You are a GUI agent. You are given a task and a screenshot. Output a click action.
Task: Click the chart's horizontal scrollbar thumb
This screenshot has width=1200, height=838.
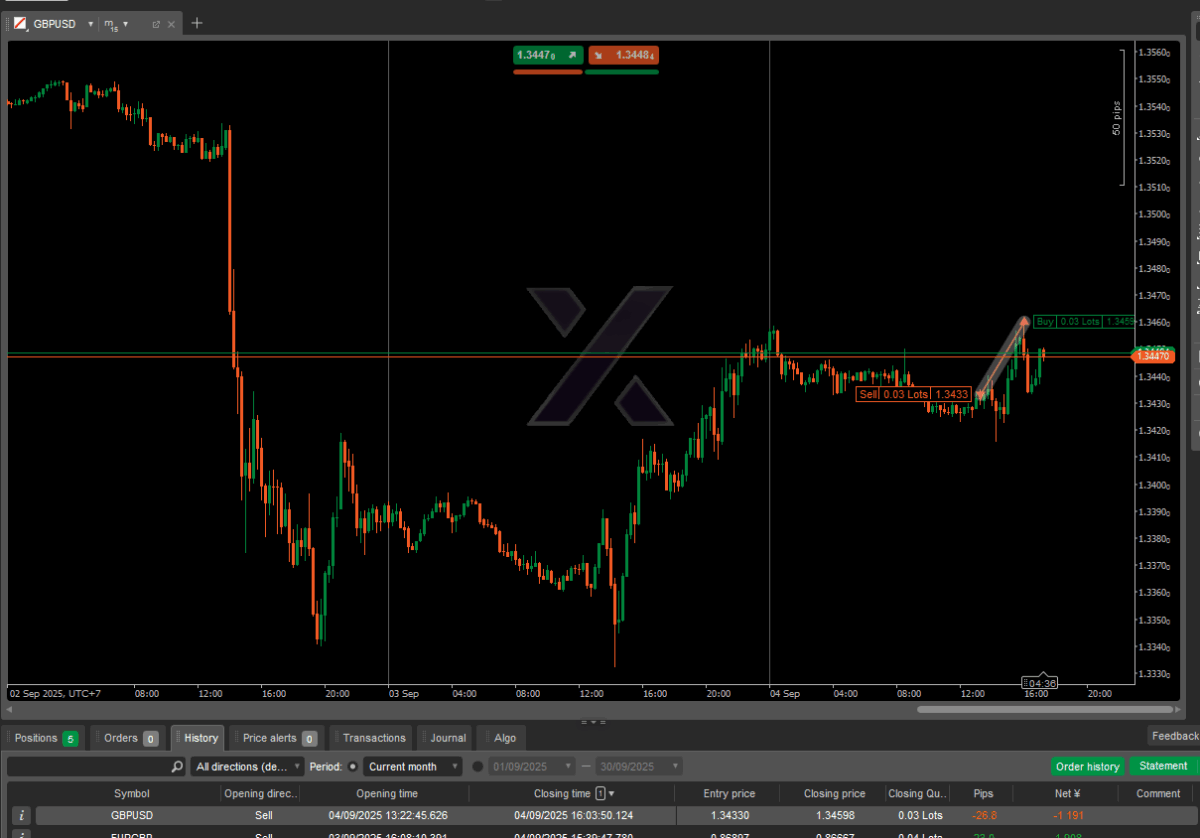click(x=1030, y=709)
